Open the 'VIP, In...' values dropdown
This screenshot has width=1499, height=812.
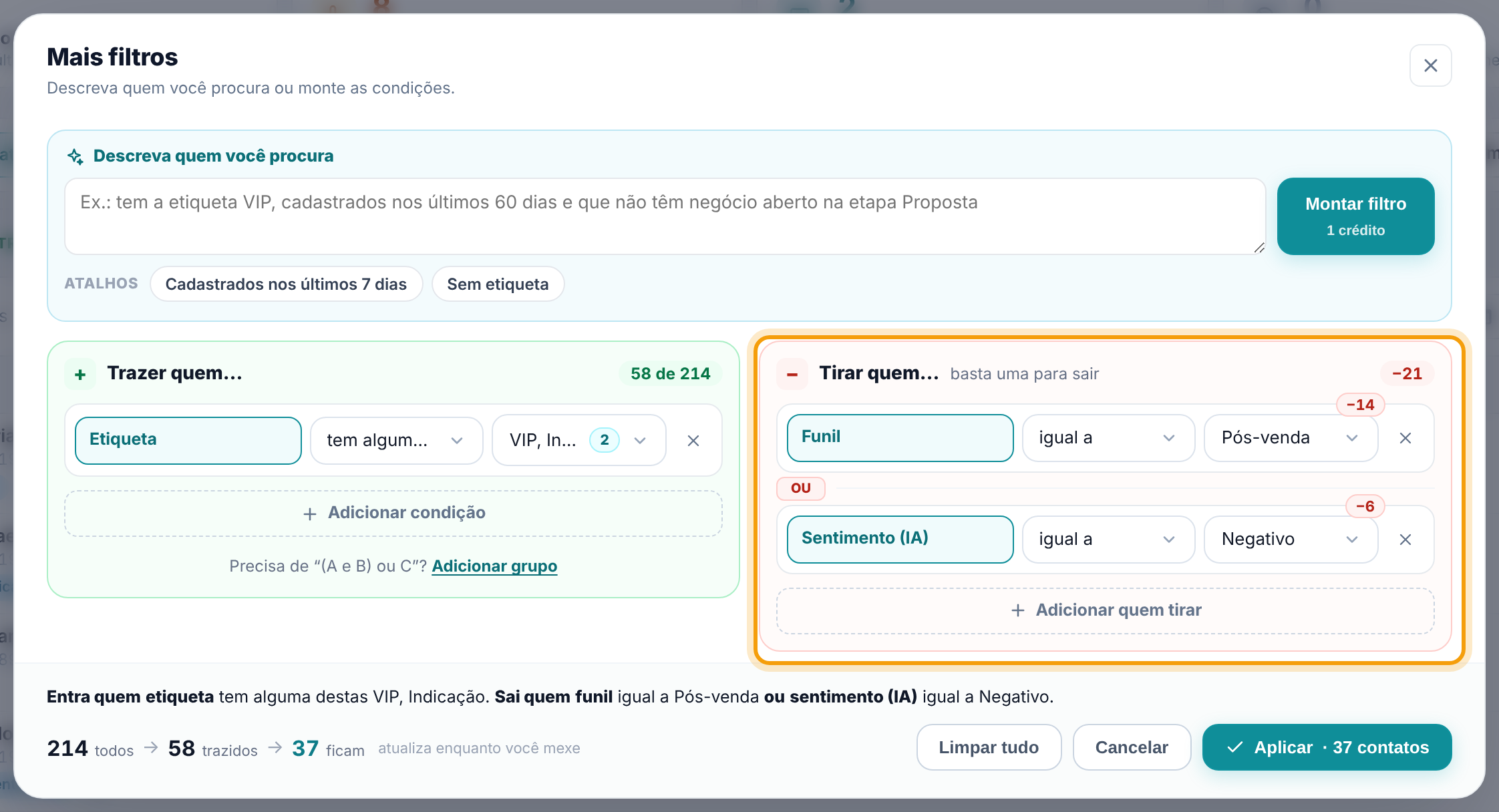pyautogui.click(x=578, y=440)
